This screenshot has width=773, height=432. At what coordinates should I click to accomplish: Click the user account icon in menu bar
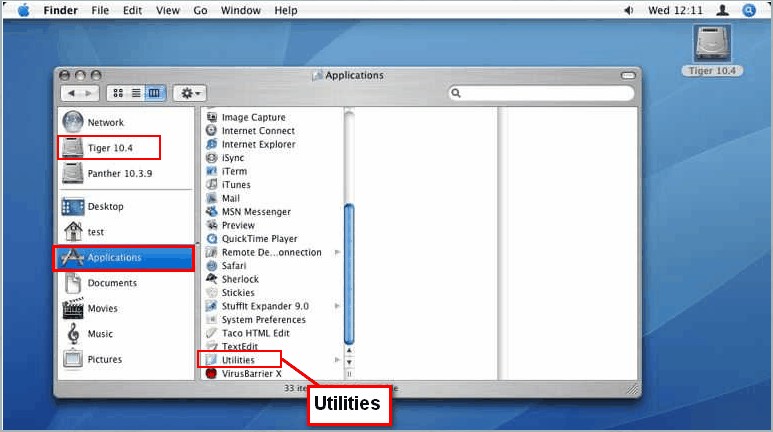(x=723, y=10)
